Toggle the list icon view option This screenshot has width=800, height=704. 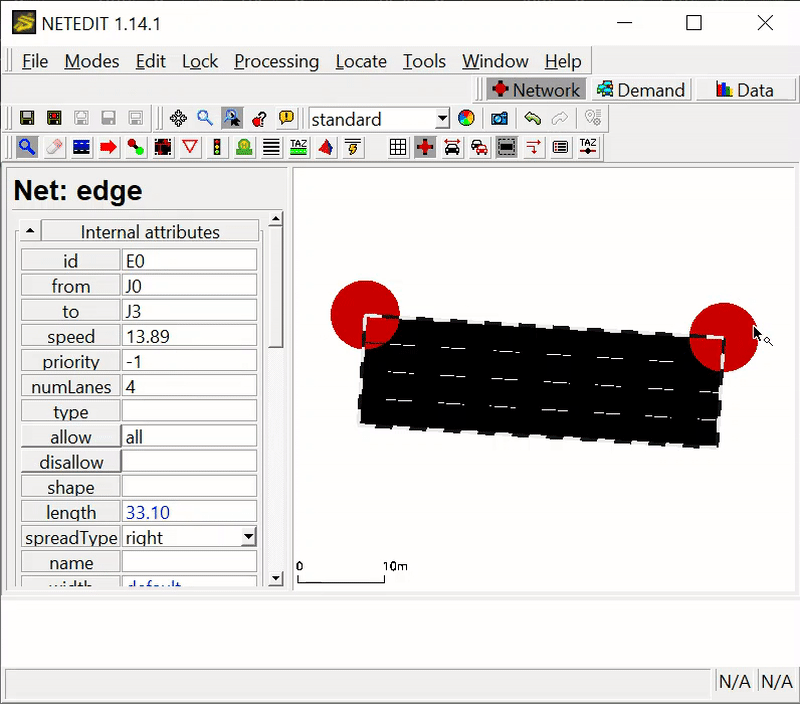[x=561, y=147]
